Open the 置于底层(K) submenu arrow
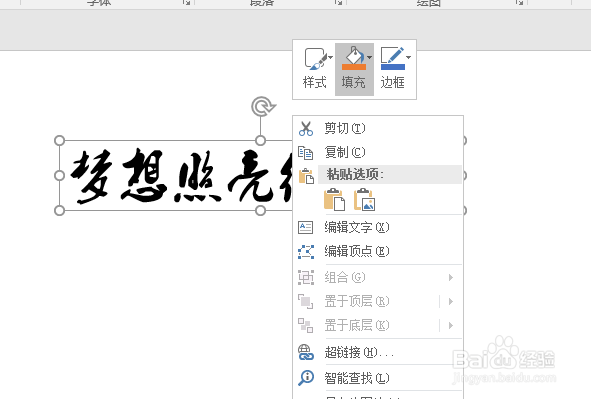This screenshot has height=399, width=591. click(451, 325)
